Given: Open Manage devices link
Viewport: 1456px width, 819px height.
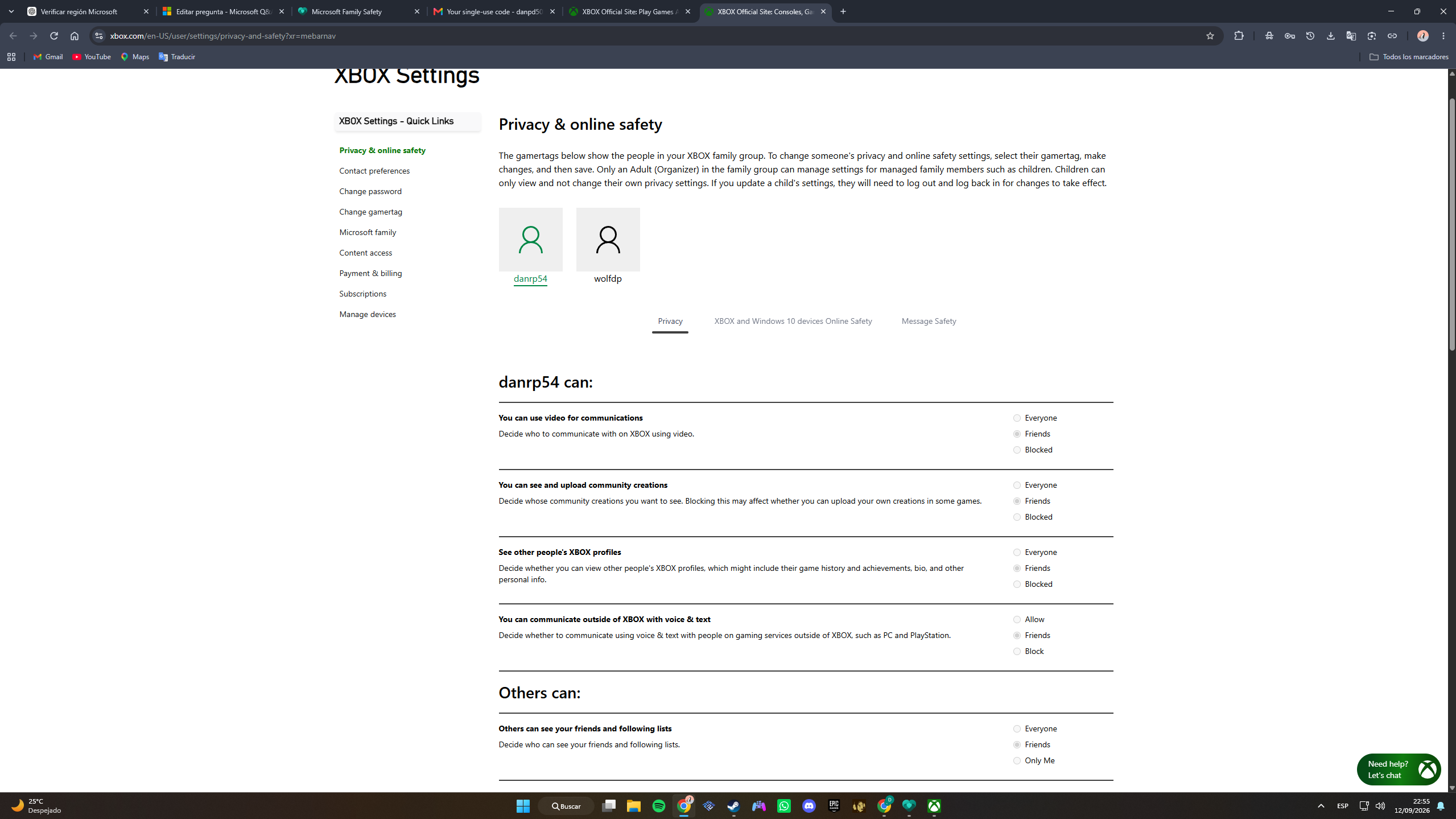Looking at the screenshot, I should [x=368, y=314].
